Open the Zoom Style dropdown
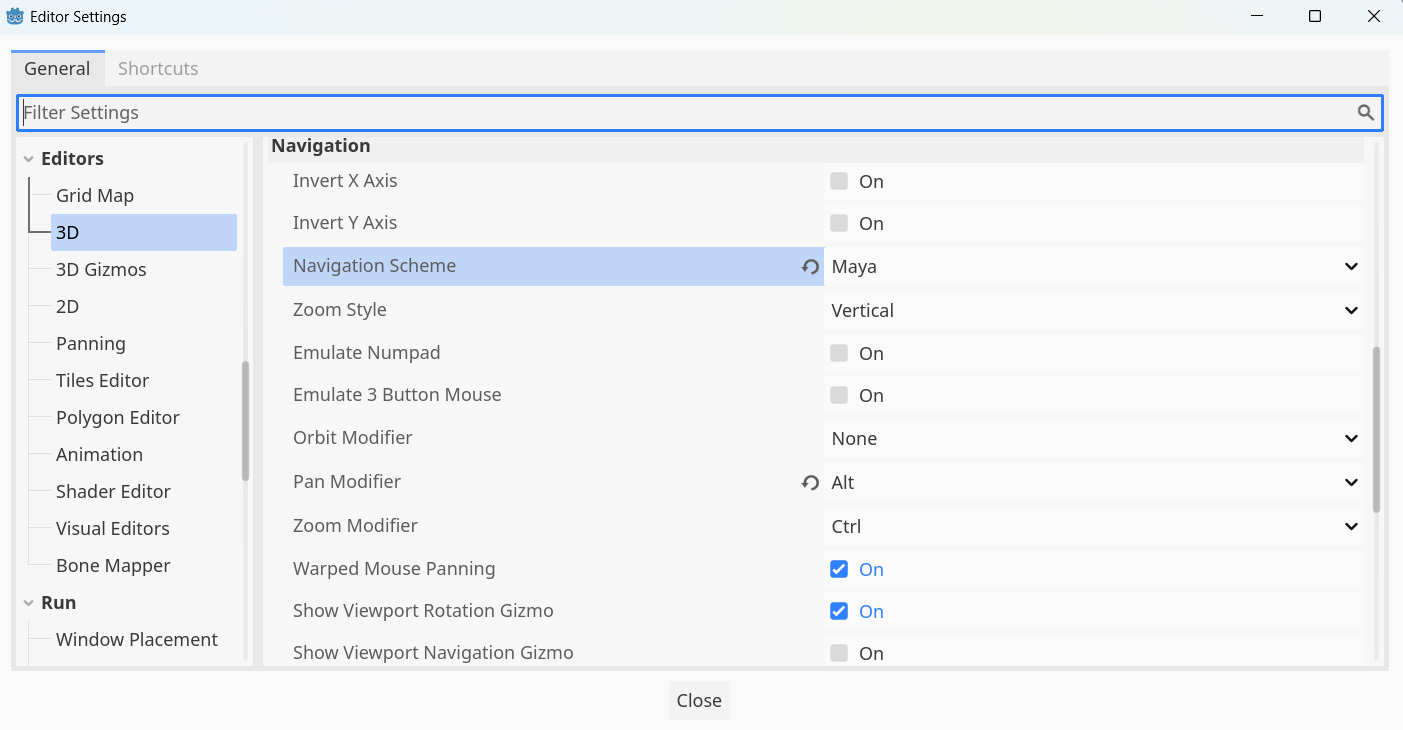Image resolution: width=1403 pixels, height=730 pixels. [1094, 311]
